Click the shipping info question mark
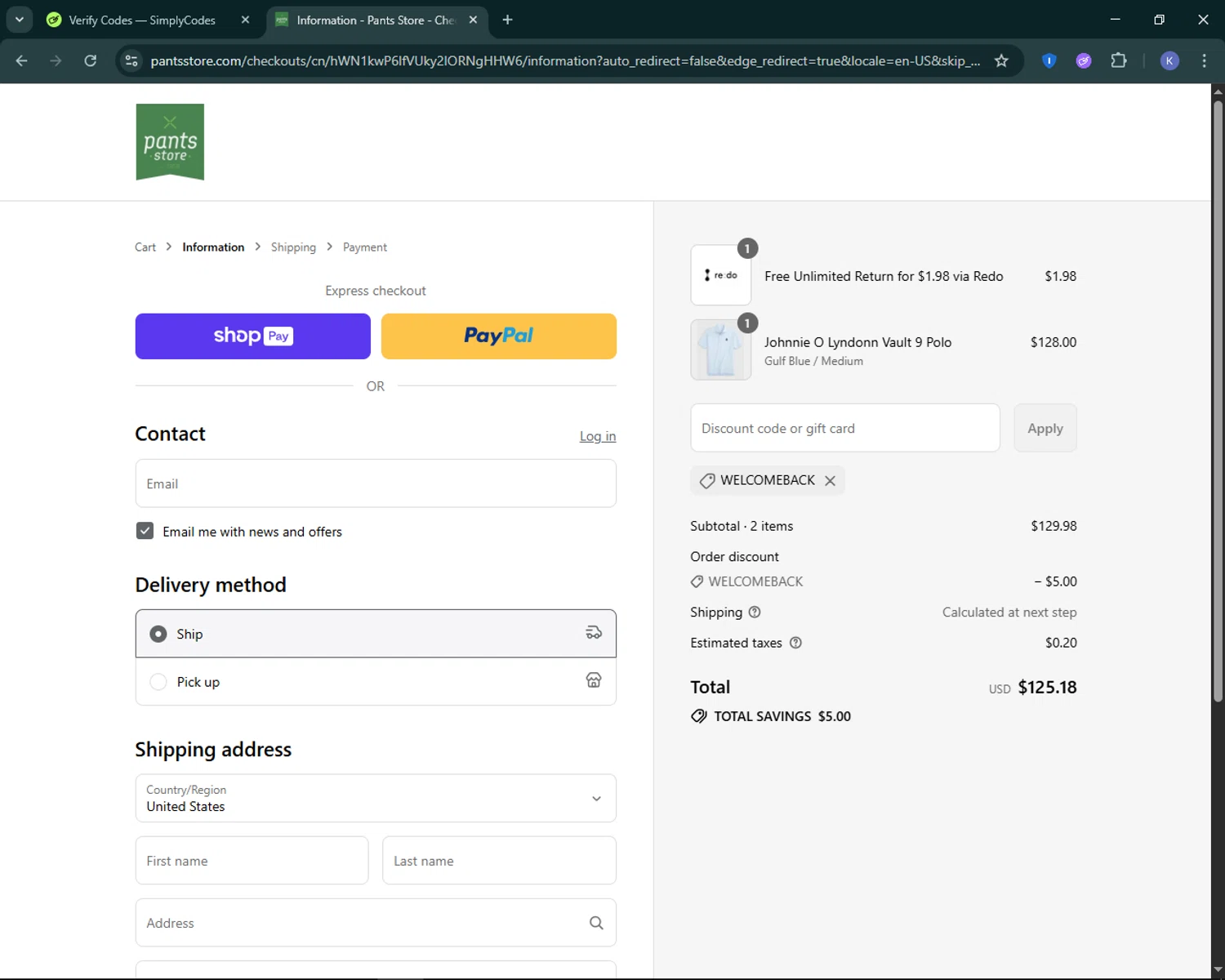 pyautogui.click(x=755, y=612)
